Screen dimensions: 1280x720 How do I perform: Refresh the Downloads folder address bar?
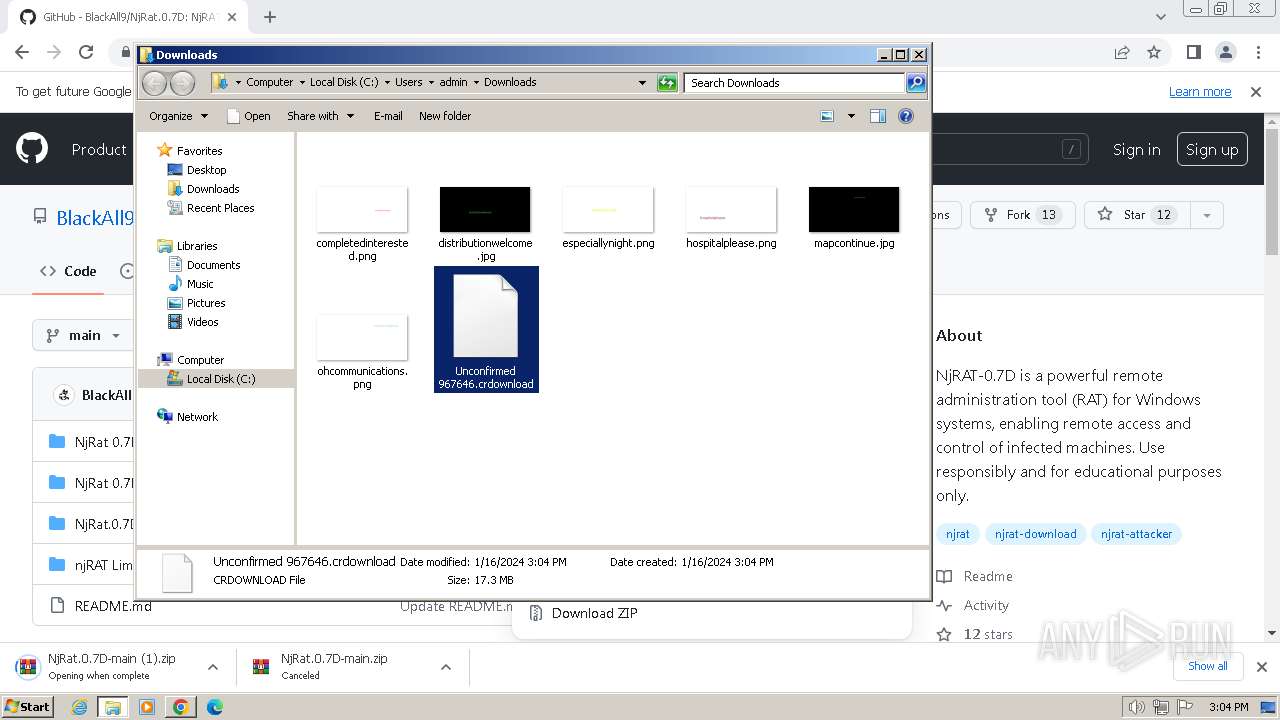coord(667,83)
